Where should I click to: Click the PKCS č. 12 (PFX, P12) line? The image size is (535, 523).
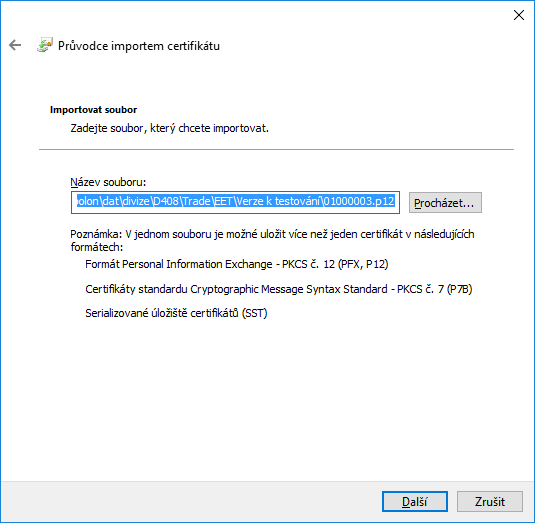[x=237, y=264]
